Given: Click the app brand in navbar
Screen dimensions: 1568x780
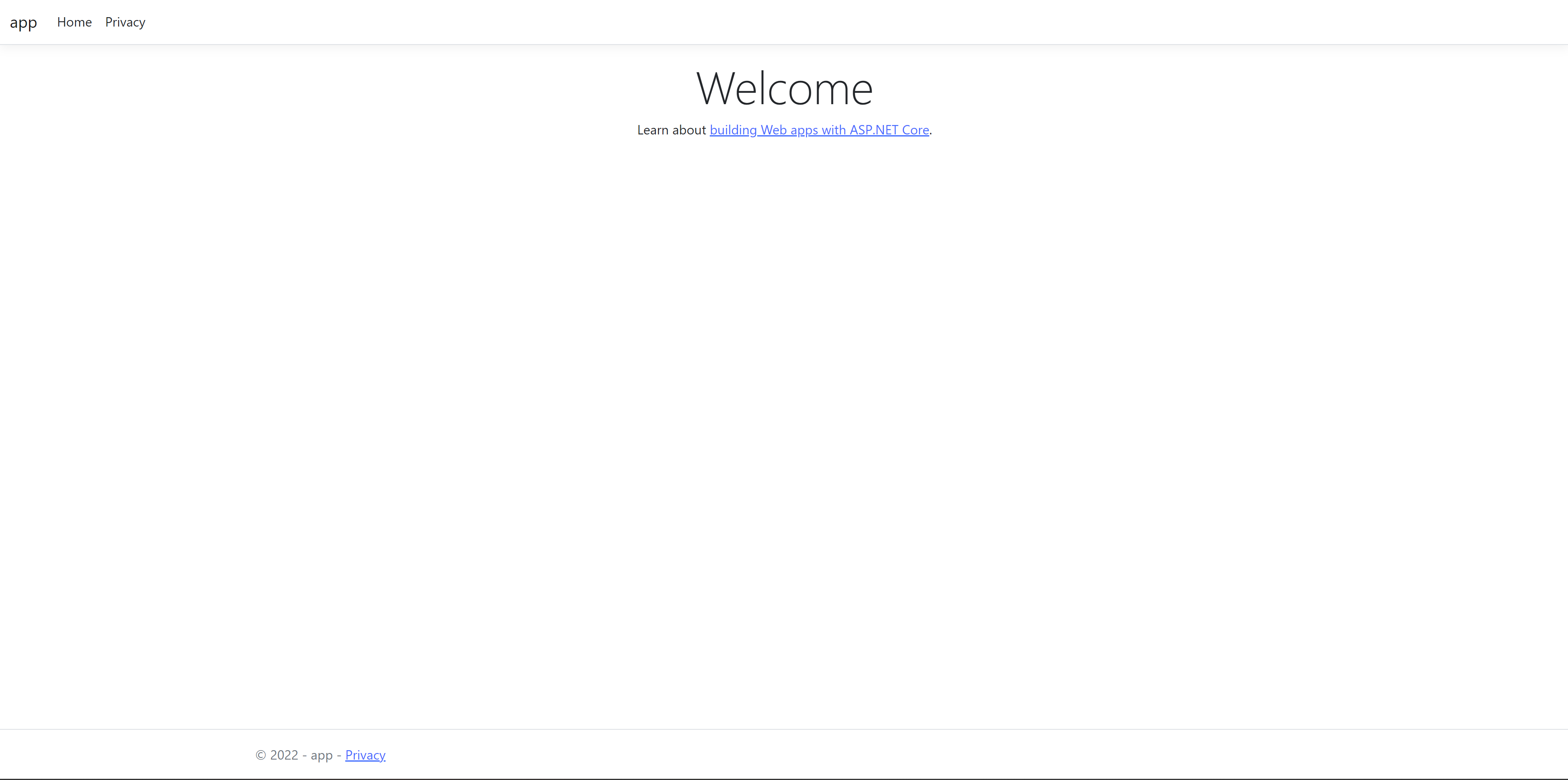Looking at the screenshot, I should 23,22.
